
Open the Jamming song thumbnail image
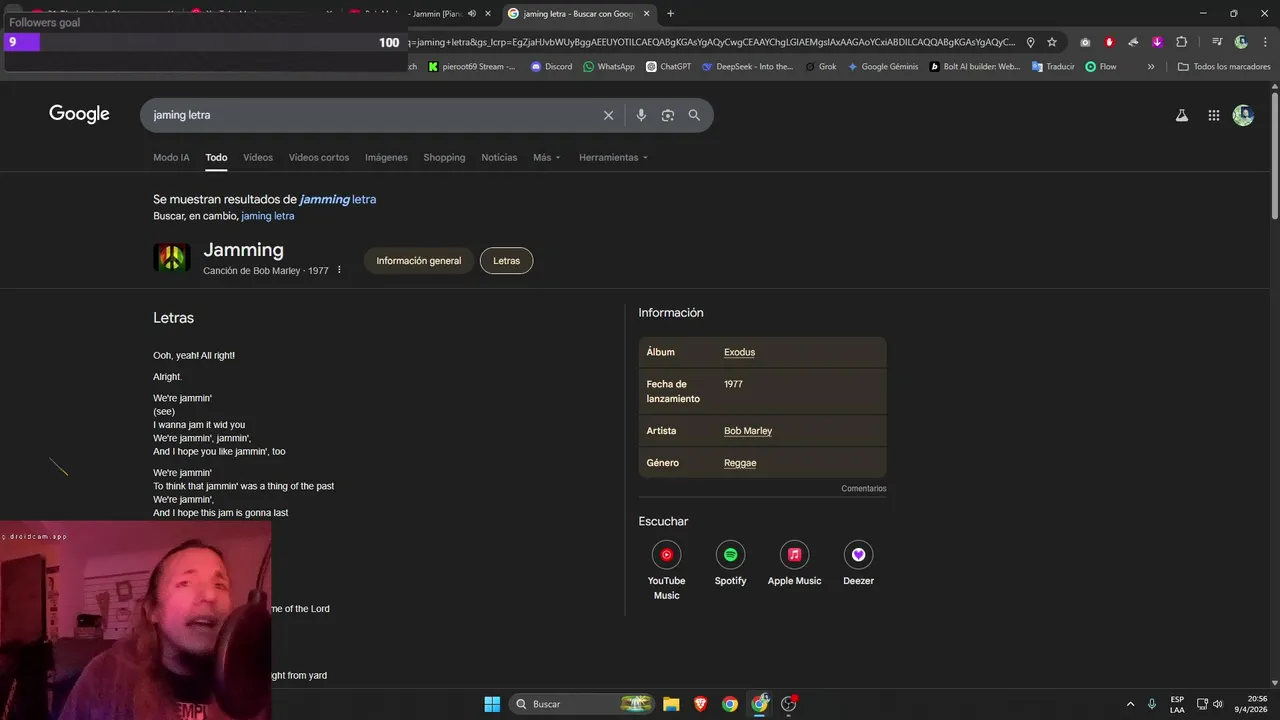(x=172, y=258)
